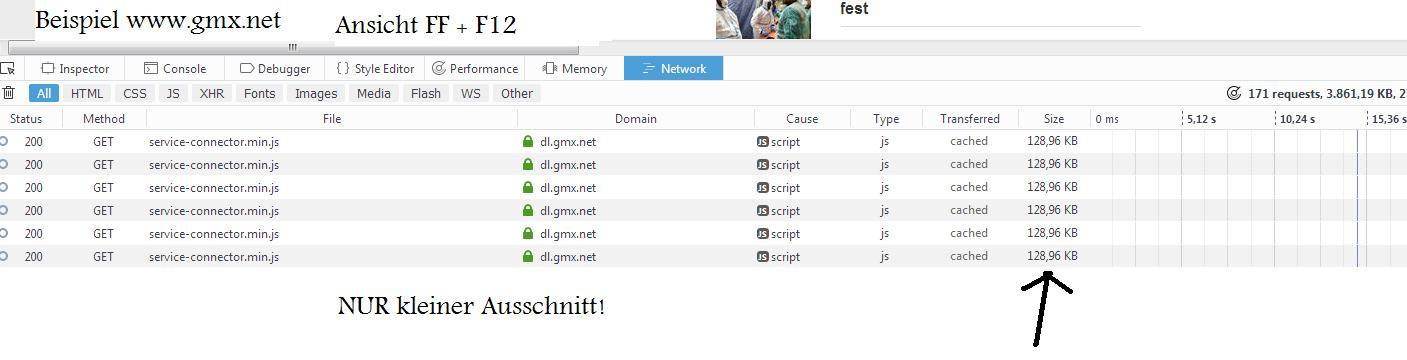
Task: Select the All filter
Action: pyautogui.click(x=43, y=93)
